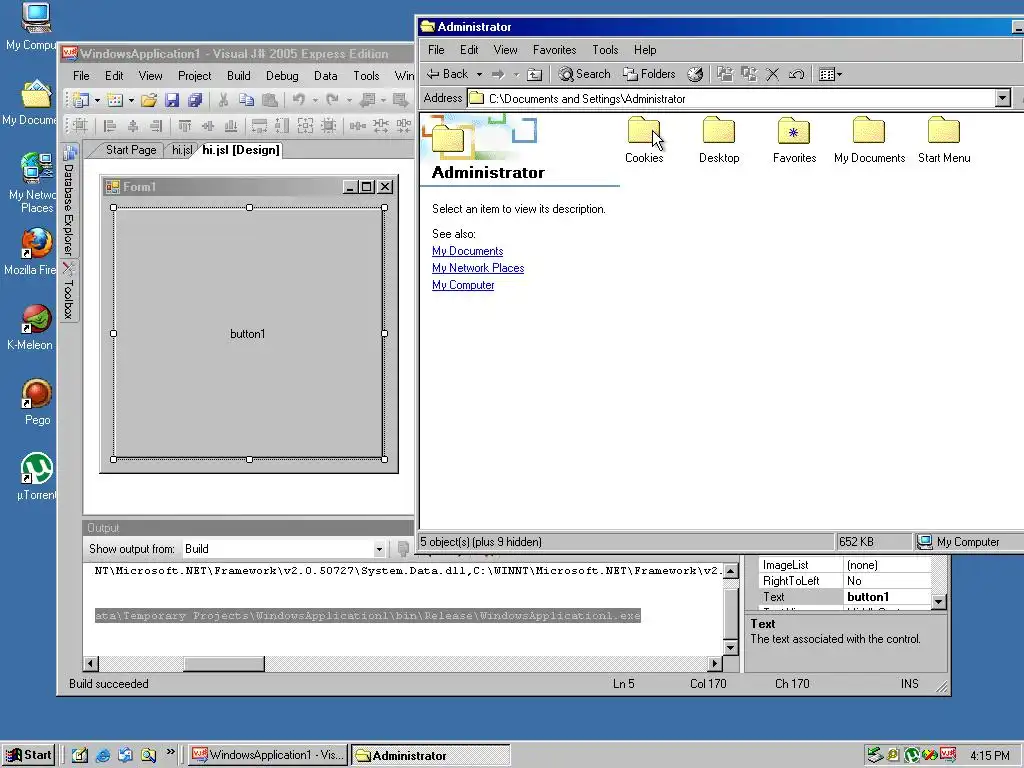
Task: Click the Undo arrow icon in Visual J# toolbar
Action: [298, 100]
